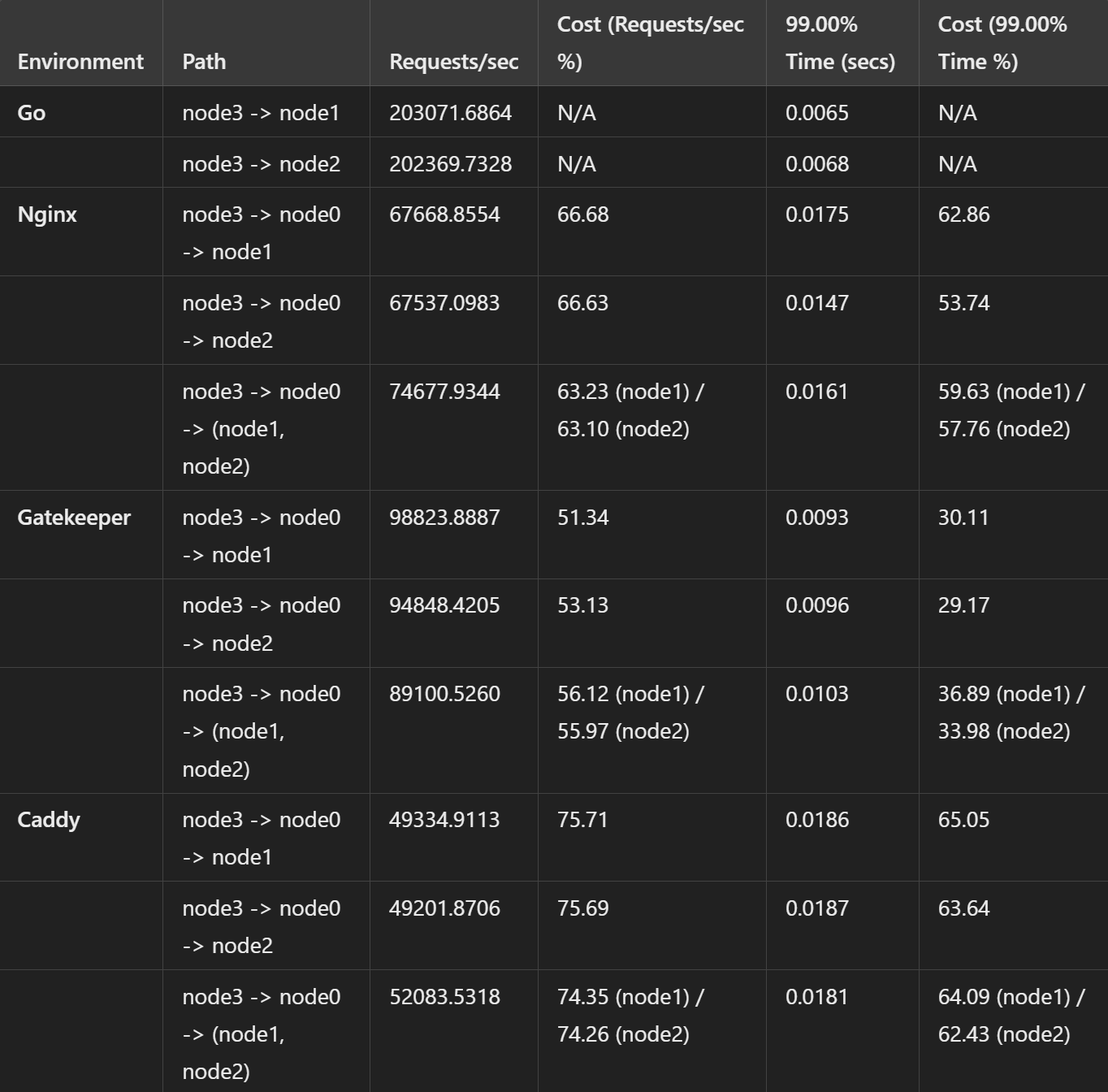Click cell 59.63 (node1) / 57.76 (node2)
Image resolution: width=1108 pixels, height=1092 pixels.
(x=1011, y=410)
